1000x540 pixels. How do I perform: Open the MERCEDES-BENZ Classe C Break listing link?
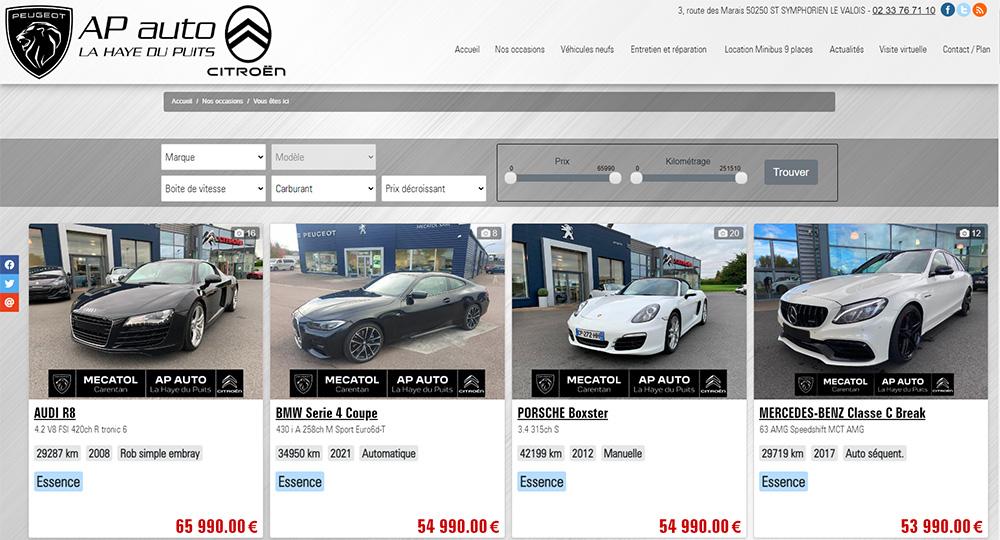tap(842, 413)
